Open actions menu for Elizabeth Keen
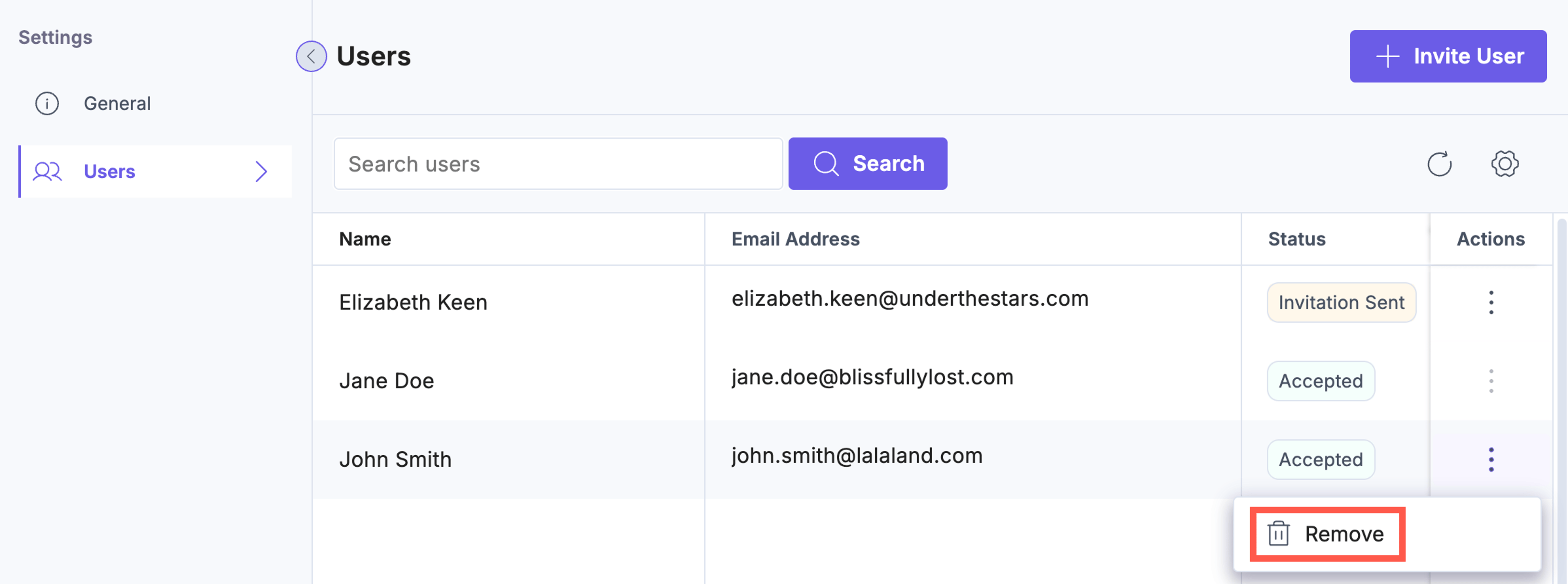 coord(1491,303)
